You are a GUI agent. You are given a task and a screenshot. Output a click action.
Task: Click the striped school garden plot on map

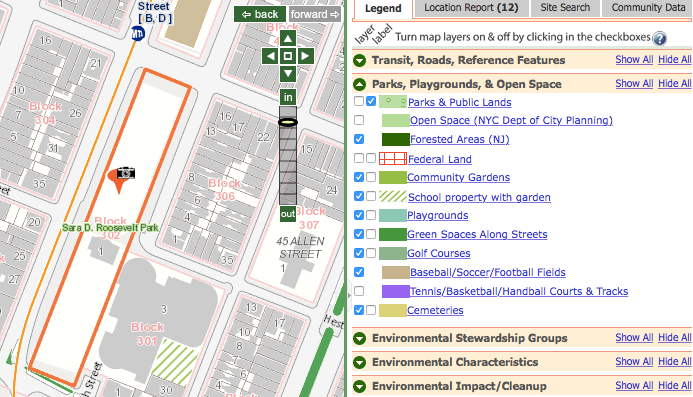(x=175, y=363)
